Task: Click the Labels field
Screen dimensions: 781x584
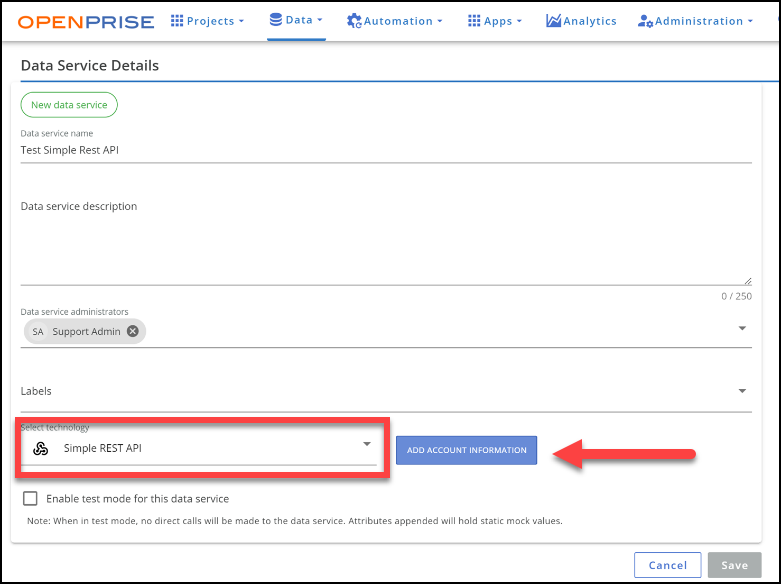Action: (x=386, y=392)
